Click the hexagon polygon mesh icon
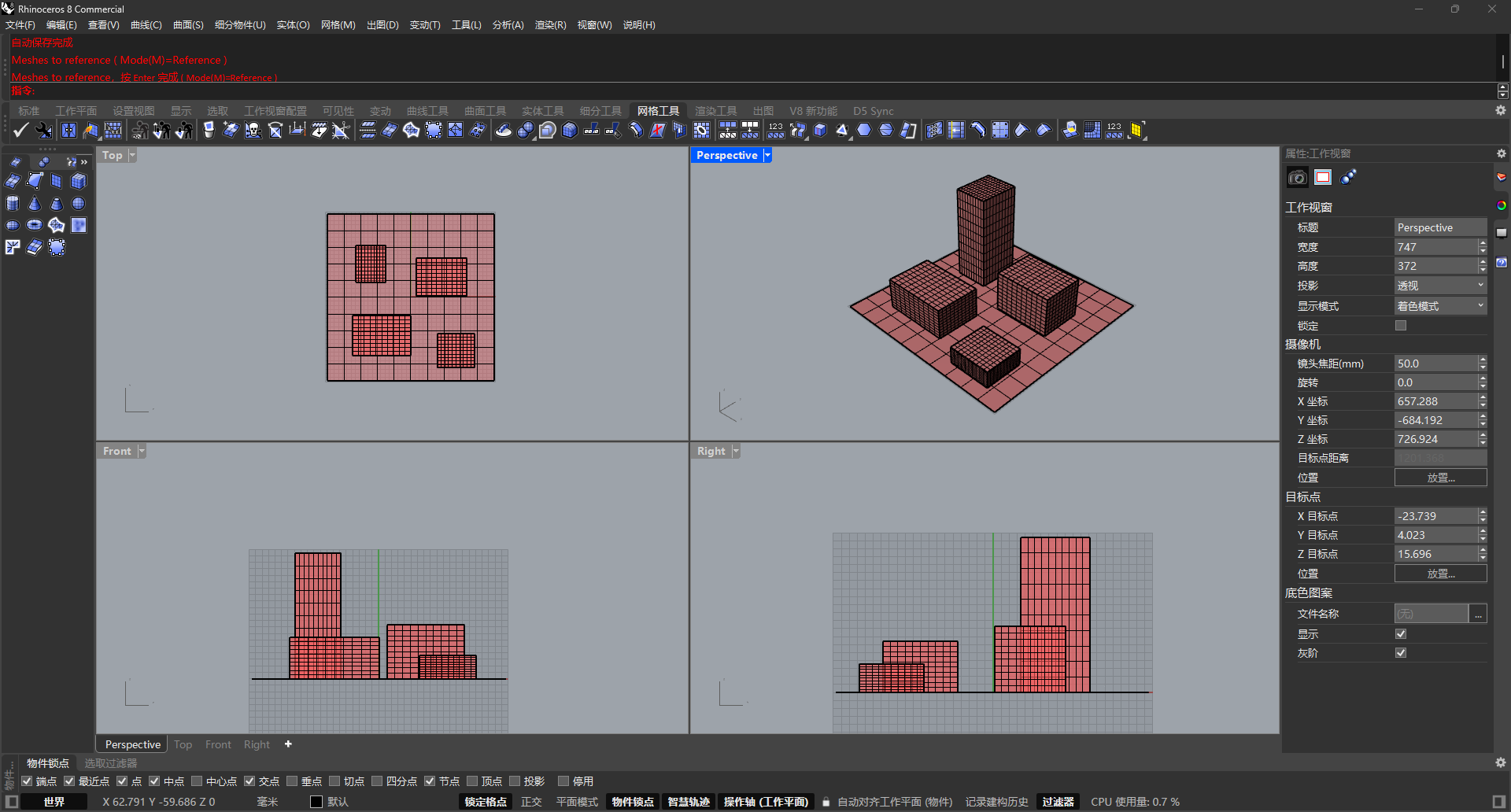1511x812 pixels. 864,131
